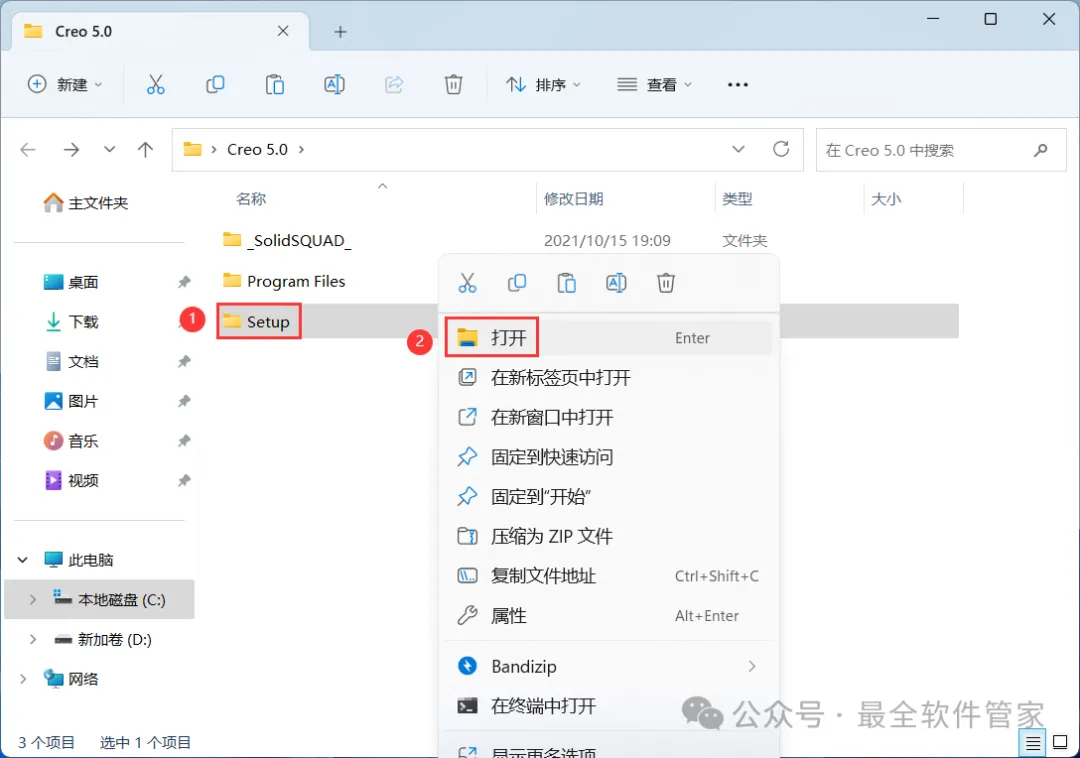The height and width of the screenshot is (758, 1080).
Task: Refresh the current folder view
Action: pos(780,149)
